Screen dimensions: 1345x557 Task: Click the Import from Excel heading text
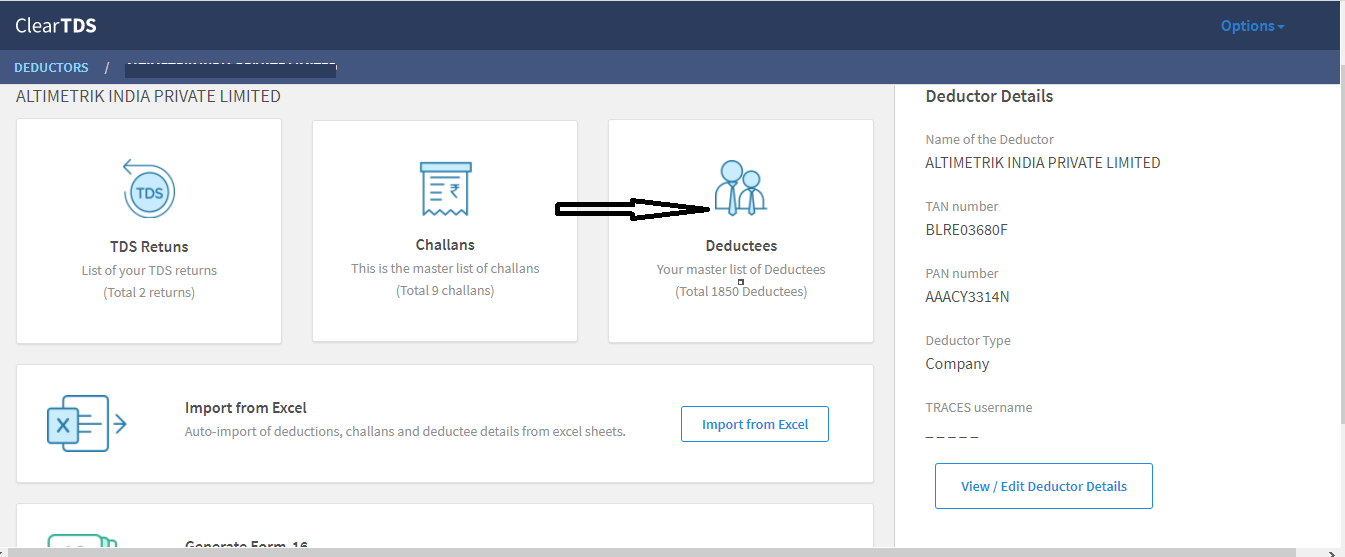(x=245, y=408)
